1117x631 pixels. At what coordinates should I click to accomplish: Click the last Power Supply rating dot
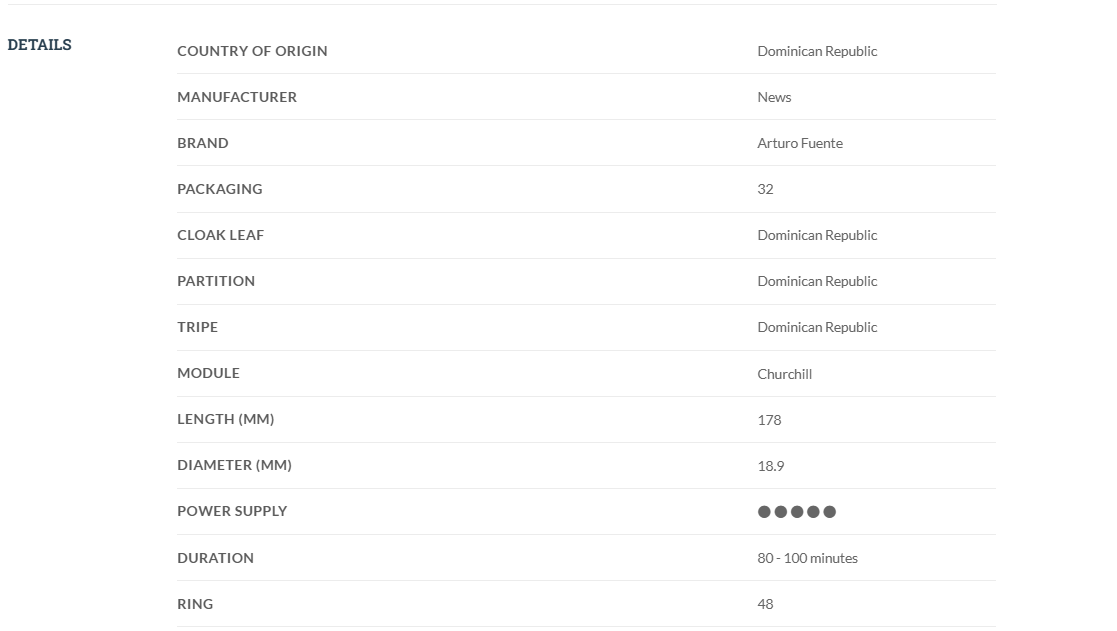[829, 512]
